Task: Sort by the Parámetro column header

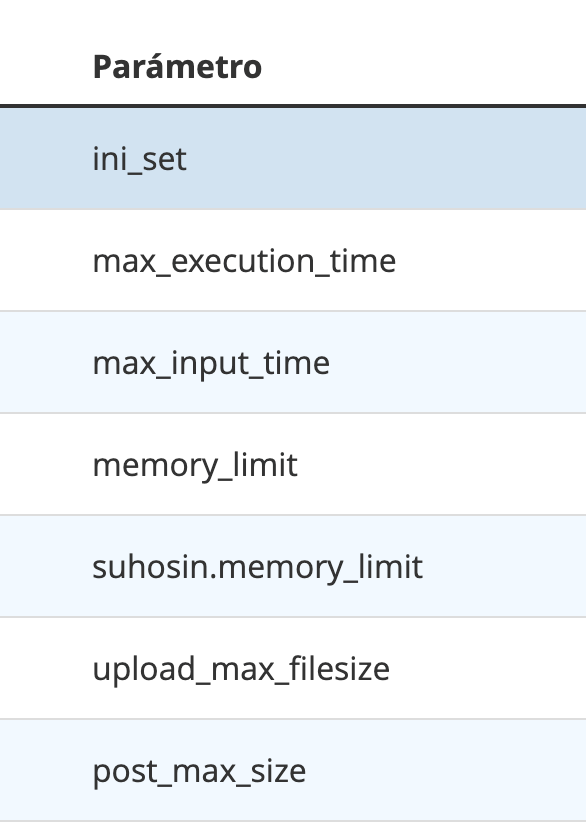Action: [x=177, y=67]
